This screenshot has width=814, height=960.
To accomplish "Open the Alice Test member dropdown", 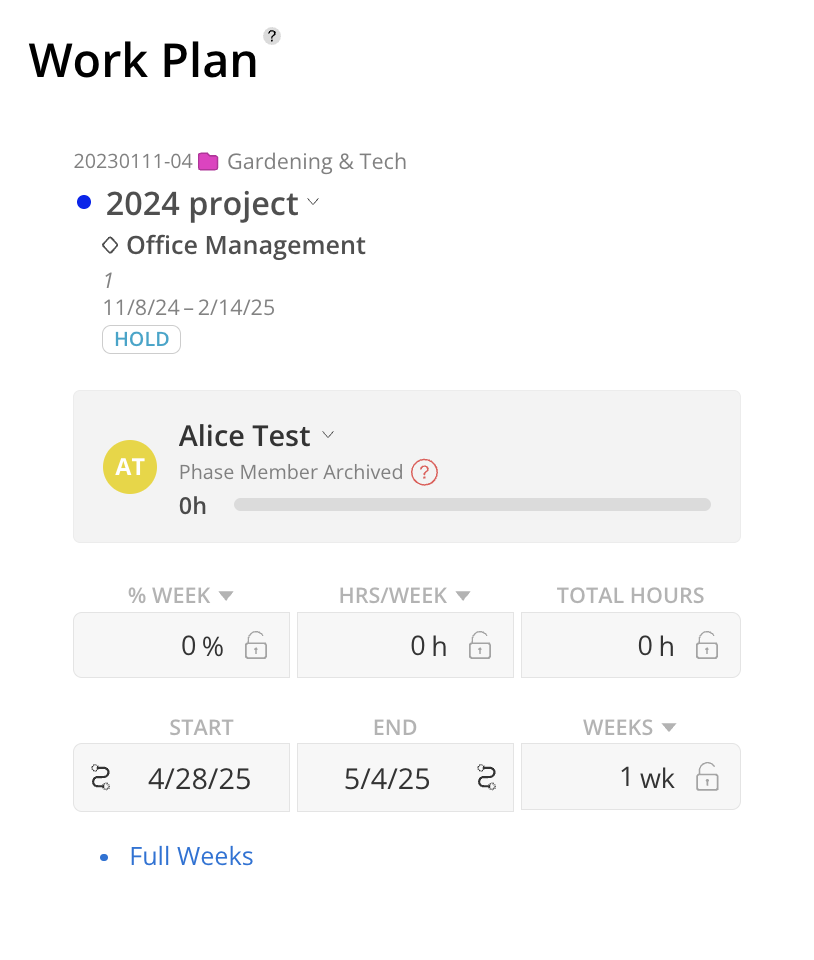I will point(327,436).
